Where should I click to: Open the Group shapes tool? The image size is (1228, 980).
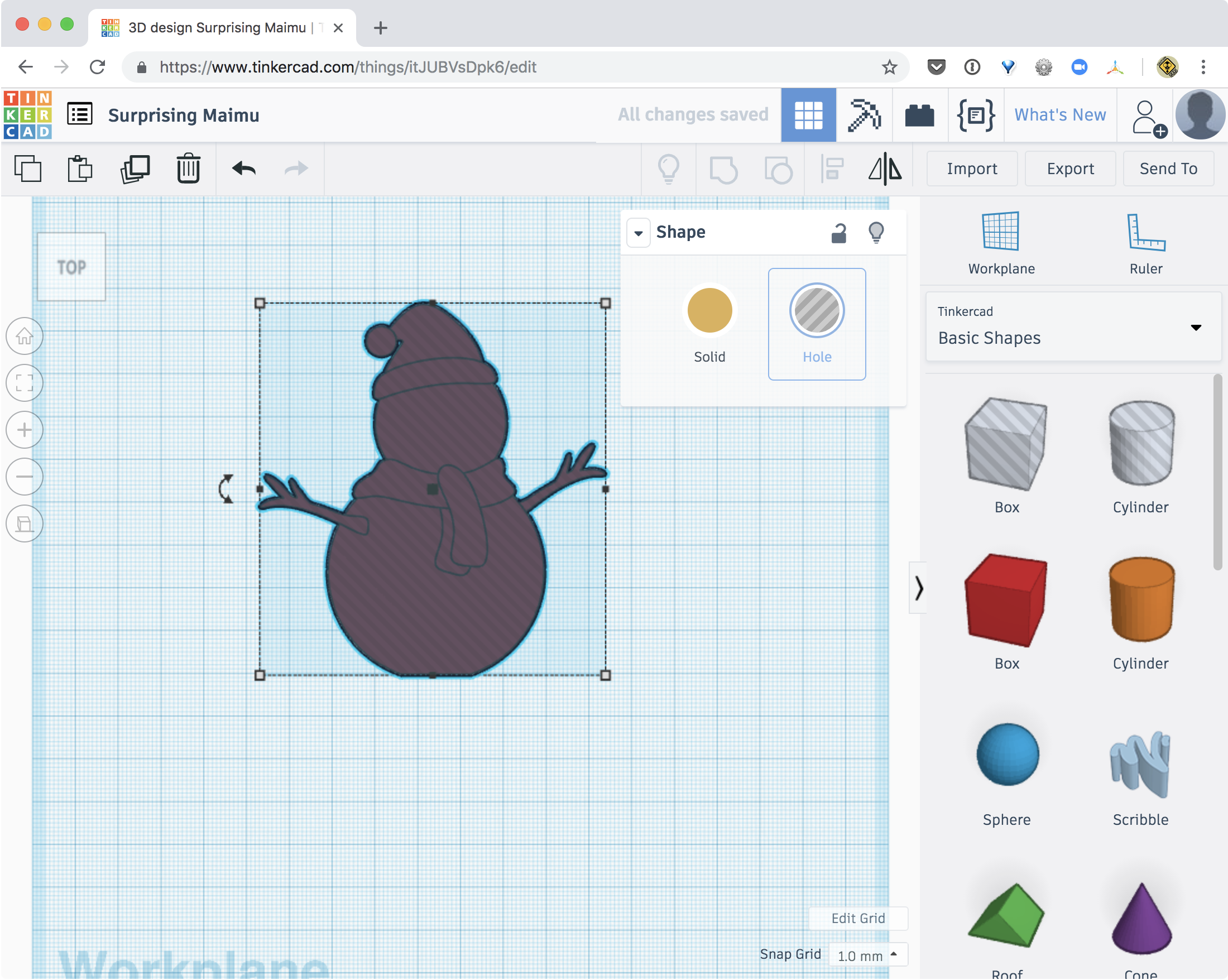pos(724,169)
